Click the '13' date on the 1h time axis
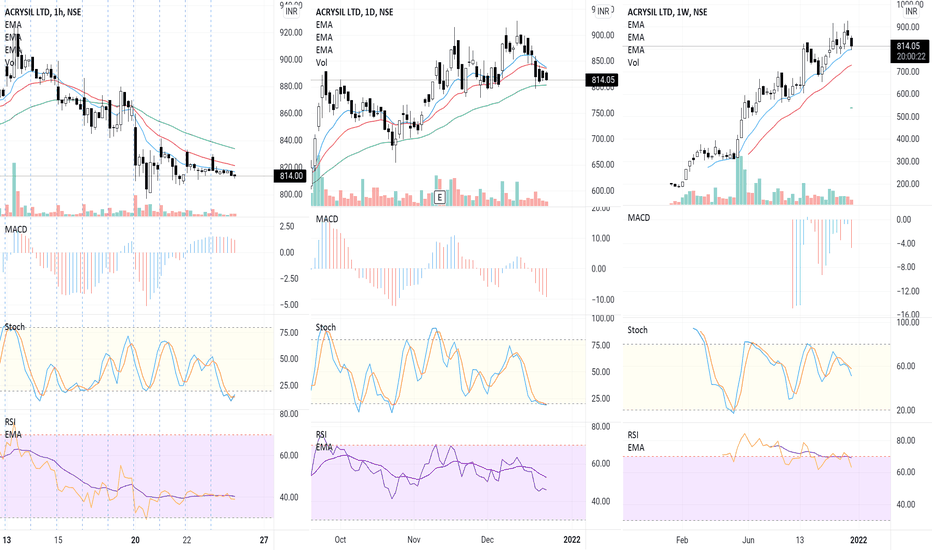The height and width of the screenshot is (550, 932). pyautogui.click(x=7, y=540)
